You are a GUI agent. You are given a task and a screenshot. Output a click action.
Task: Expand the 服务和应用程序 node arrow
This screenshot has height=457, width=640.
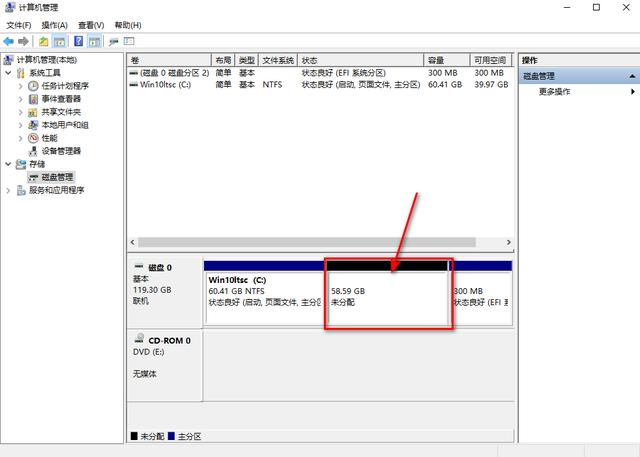tap(8, 190)
